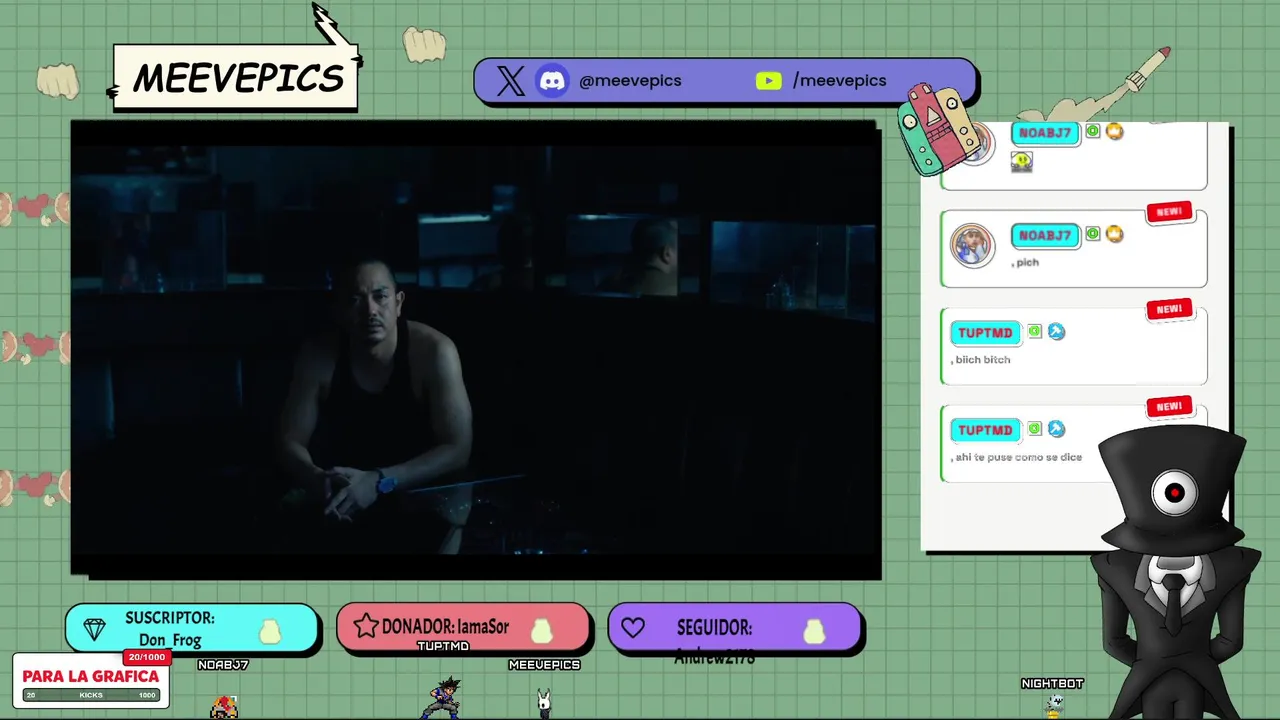Viewport: 1280px width, 720px height.
Task: Click the YouTube logo in the header
Action: tap(768, 81)
